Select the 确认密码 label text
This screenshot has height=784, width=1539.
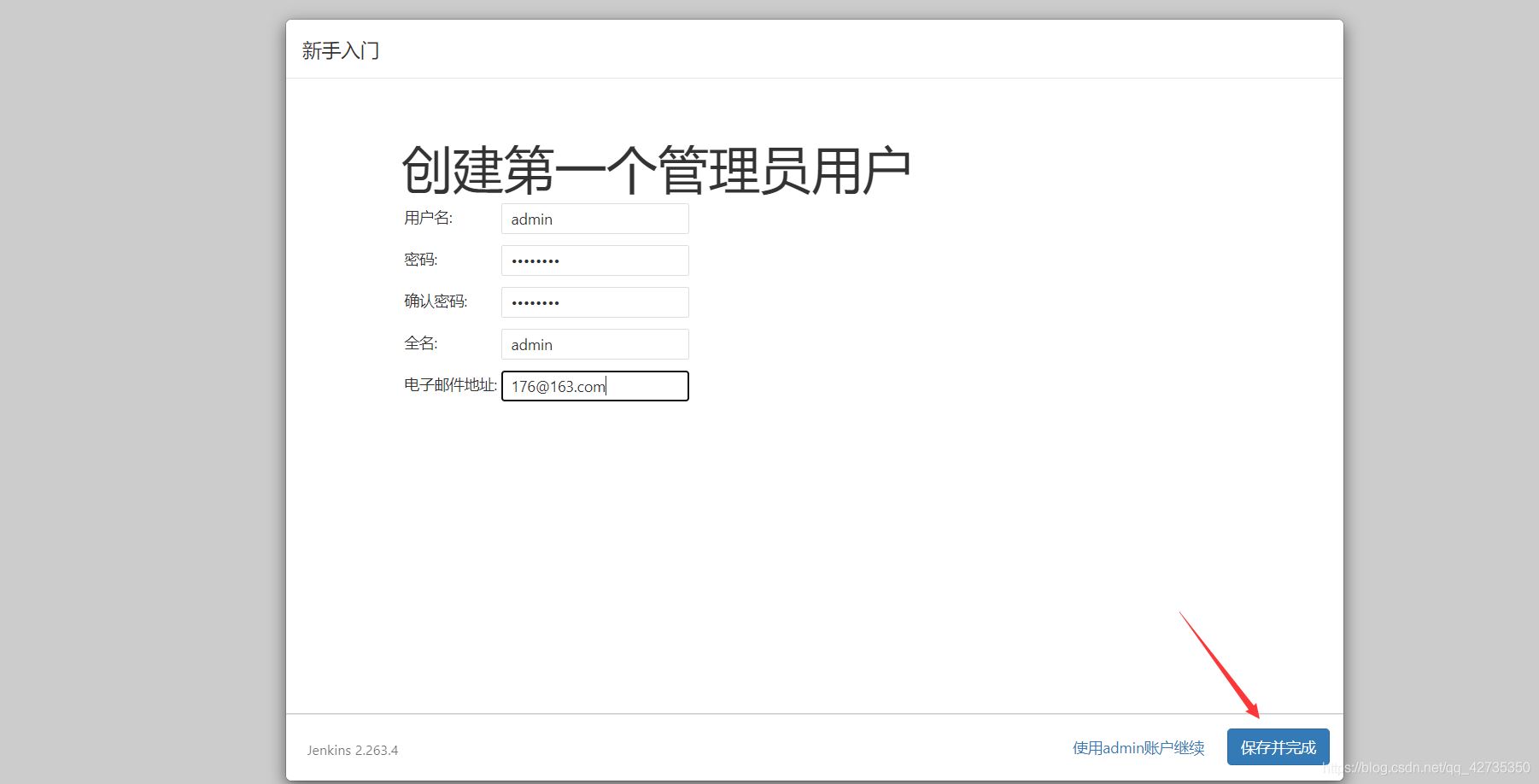click(437, 301)
